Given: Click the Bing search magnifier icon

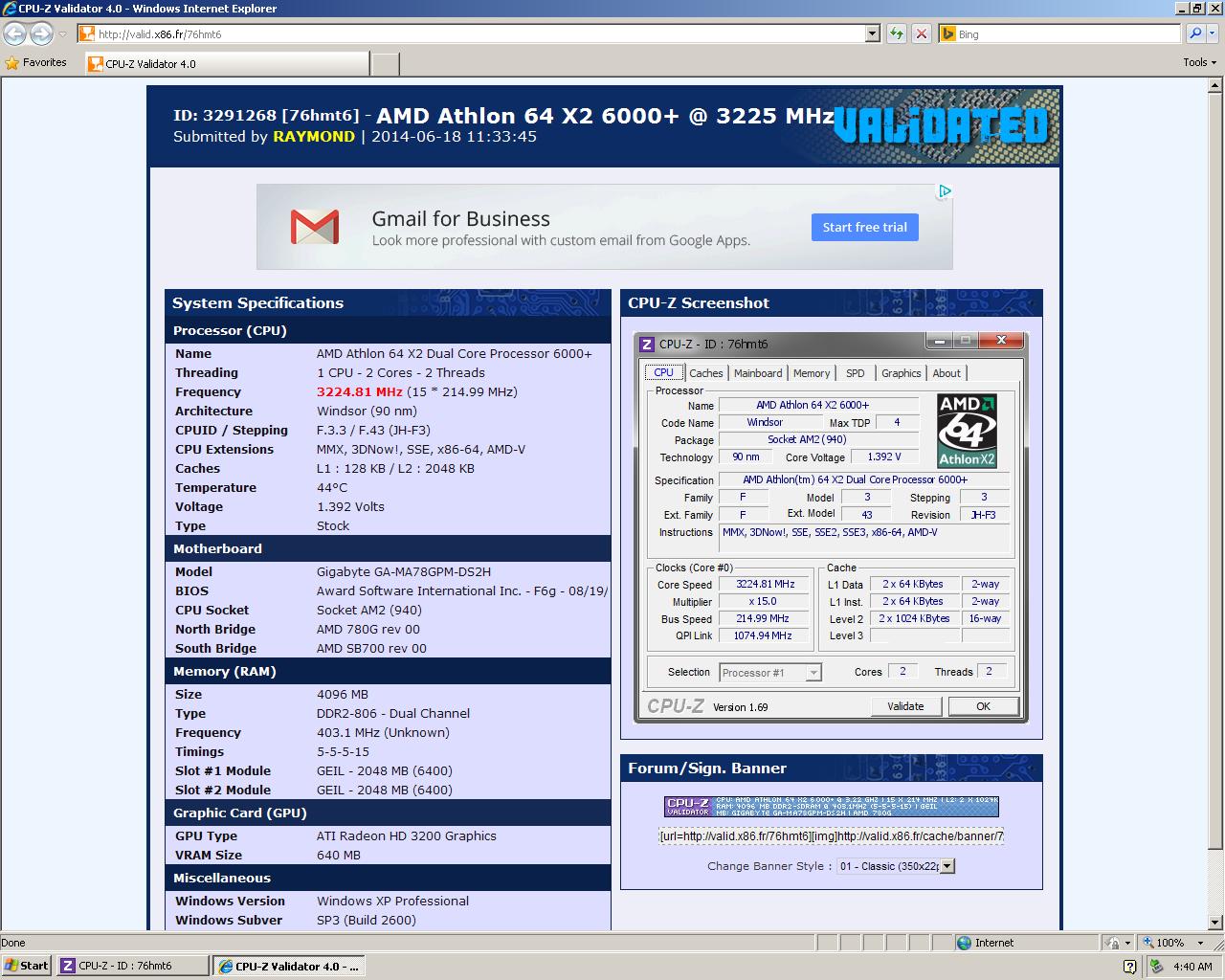Looking at the screenshot, I should point(1194,33).
